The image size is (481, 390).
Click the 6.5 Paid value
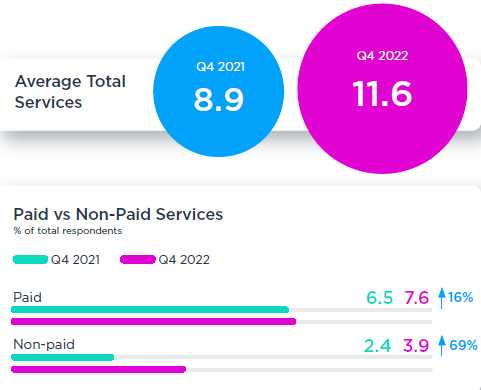(379, 298)
